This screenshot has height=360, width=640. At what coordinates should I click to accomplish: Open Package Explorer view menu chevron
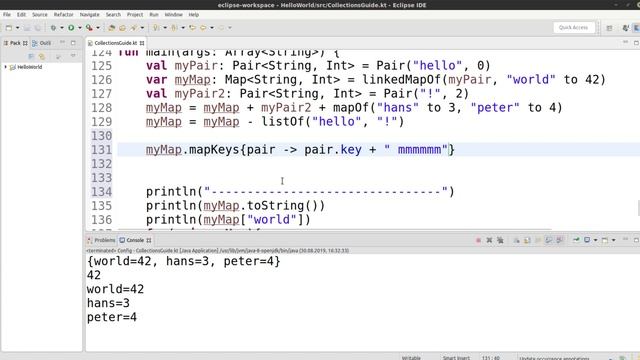73,56
